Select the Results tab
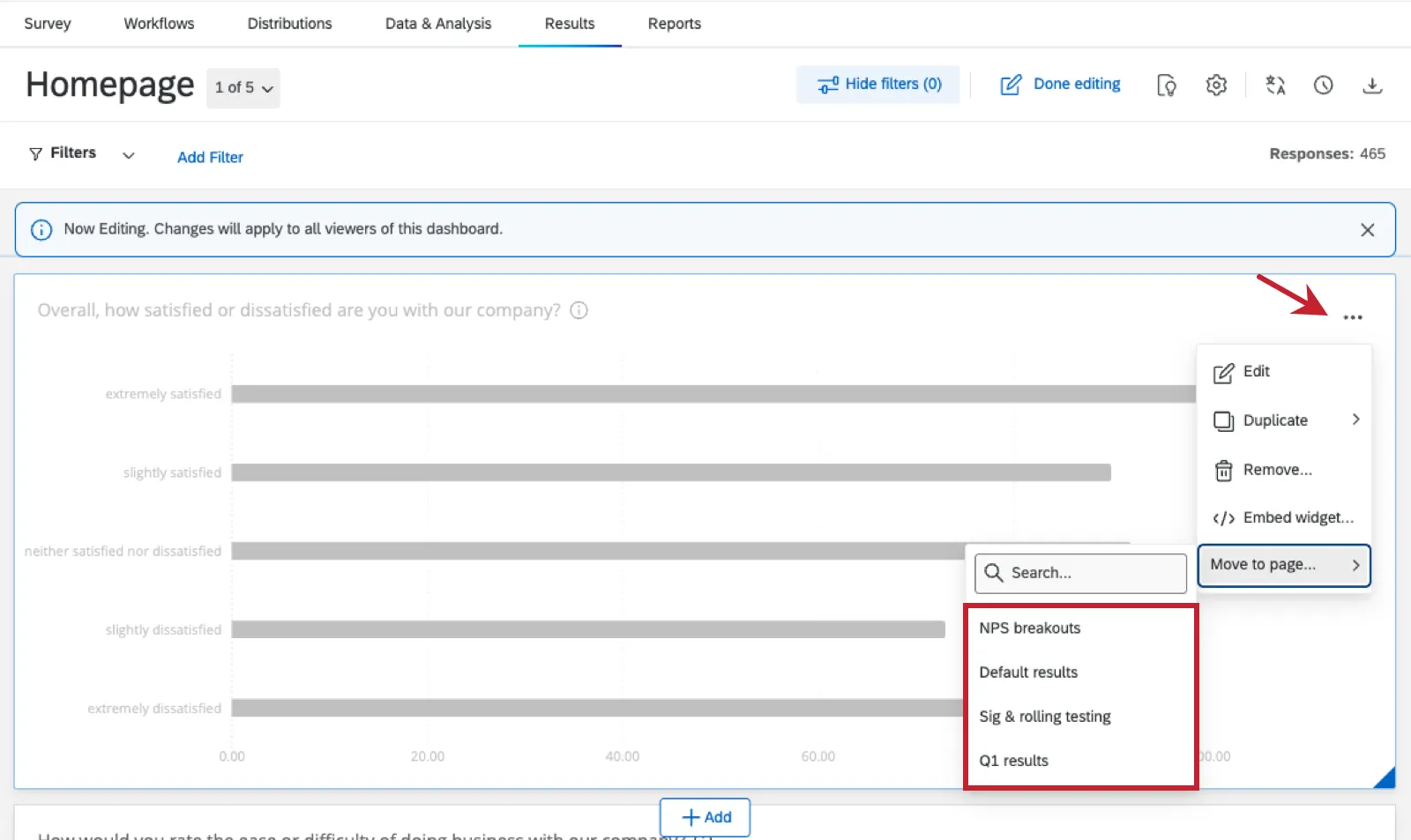The width and height of the screenshot is (1411, 840). tap(570, 24)
